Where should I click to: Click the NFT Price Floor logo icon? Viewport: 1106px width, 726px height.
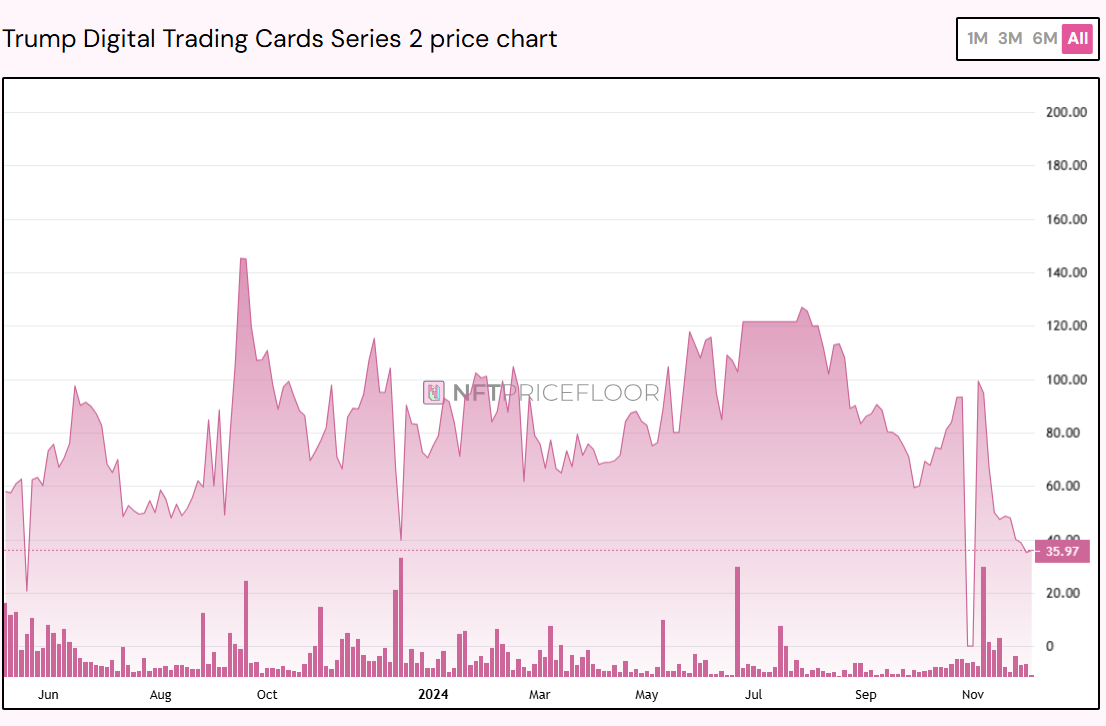432,393
